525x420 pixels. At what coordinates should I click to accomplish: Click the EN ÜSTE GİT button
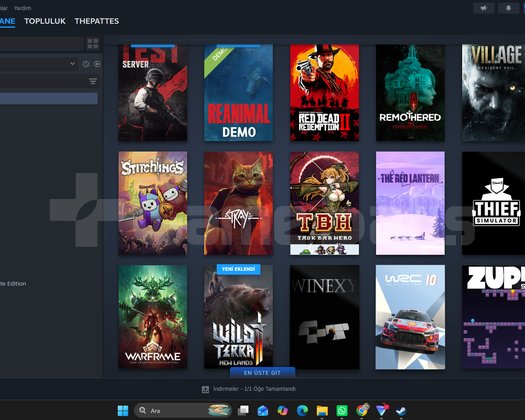click(262, 372)
